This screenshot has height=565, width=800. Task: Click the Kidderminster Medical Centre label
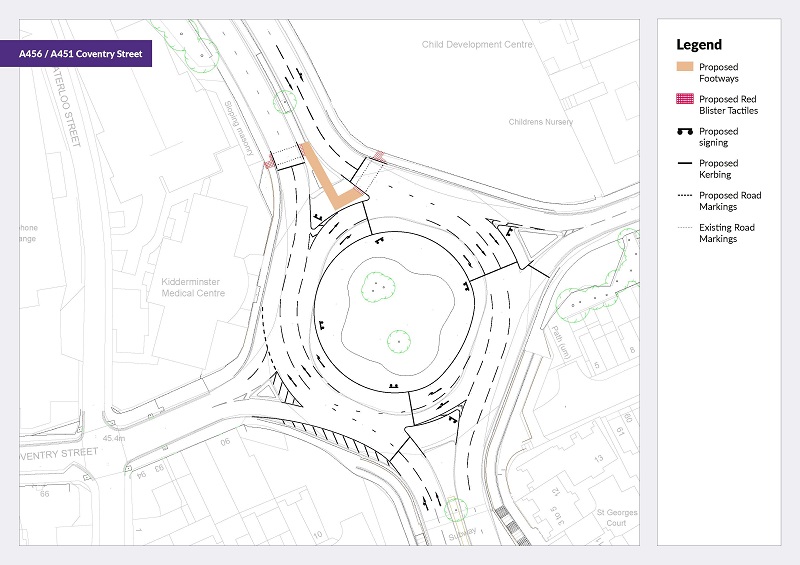coord(194,288)
